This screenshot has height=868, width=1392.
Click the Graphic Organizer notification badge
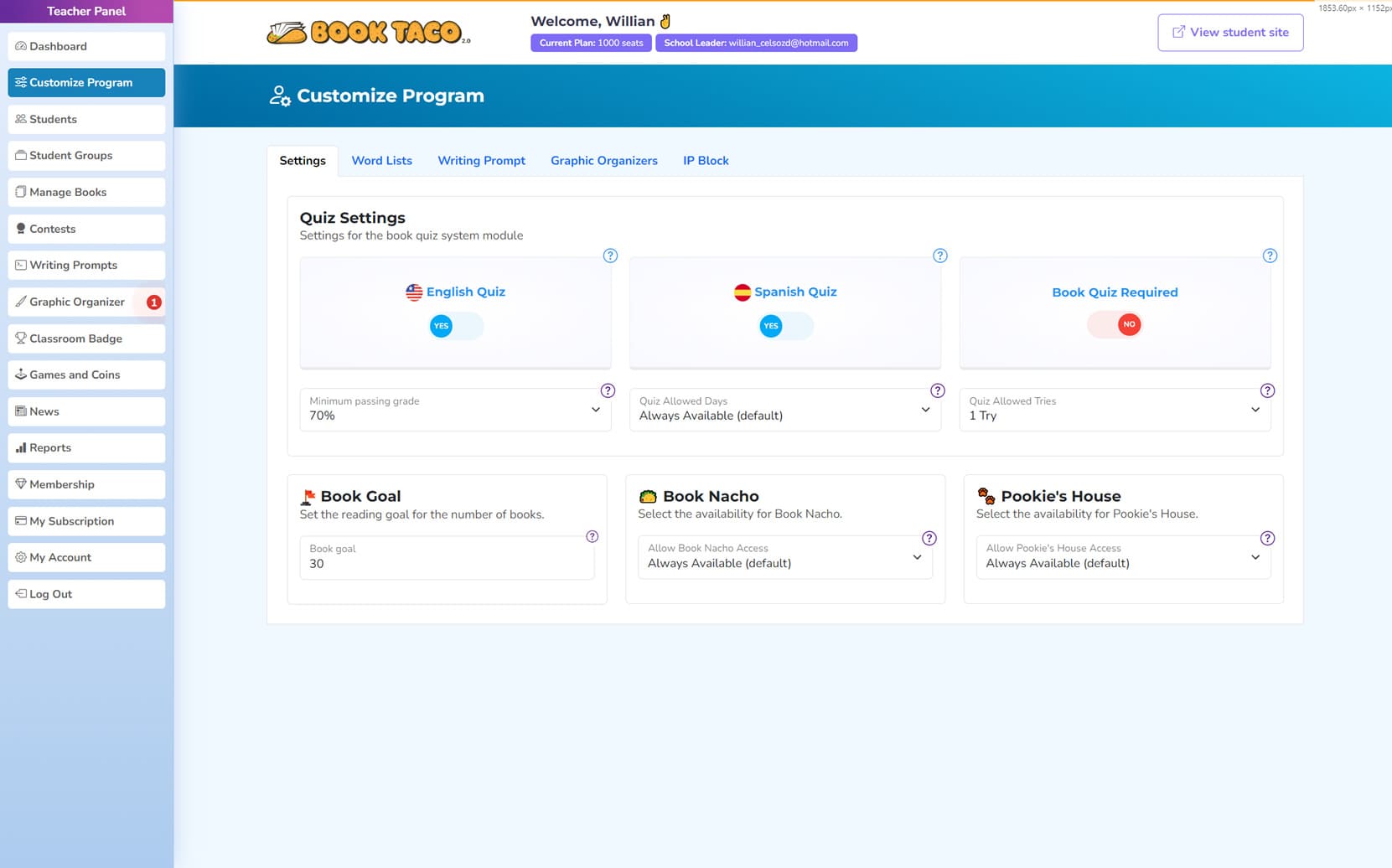(x=154, y=302)
